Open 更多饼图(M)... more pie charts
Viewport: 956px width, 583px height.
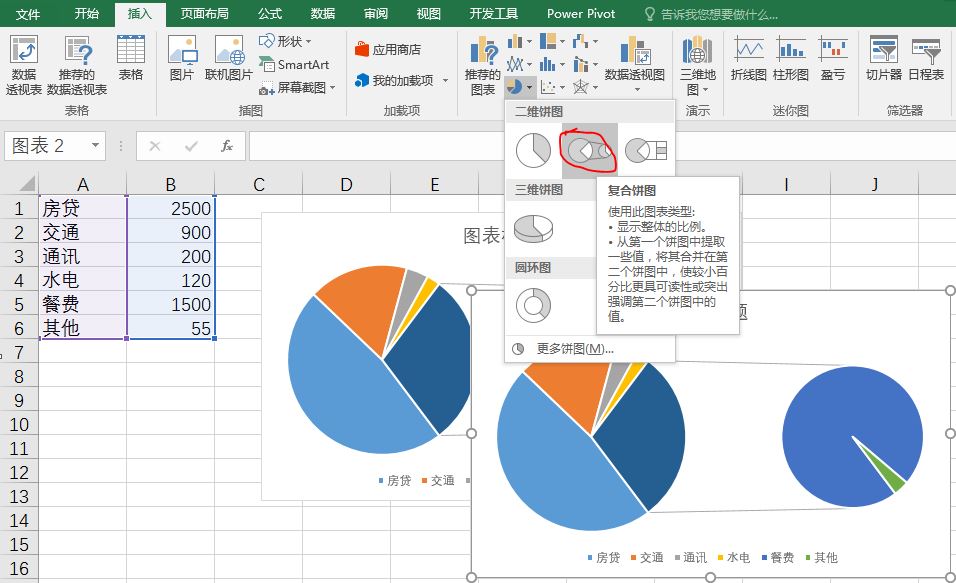coord(575,349)
